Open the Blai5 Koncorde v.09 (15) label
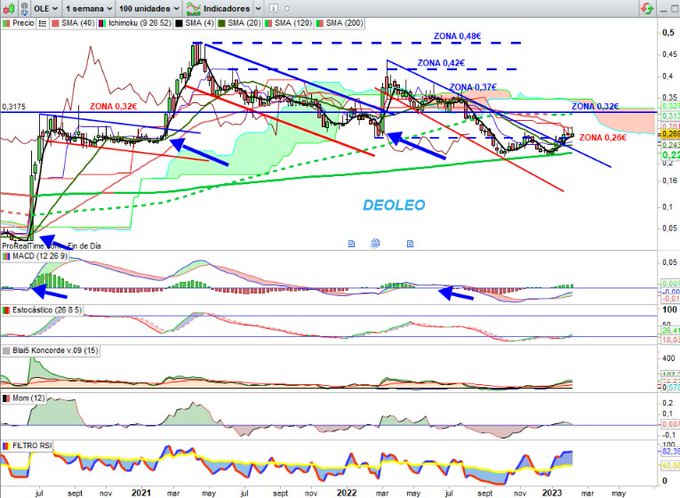 [x=55, y=350]
